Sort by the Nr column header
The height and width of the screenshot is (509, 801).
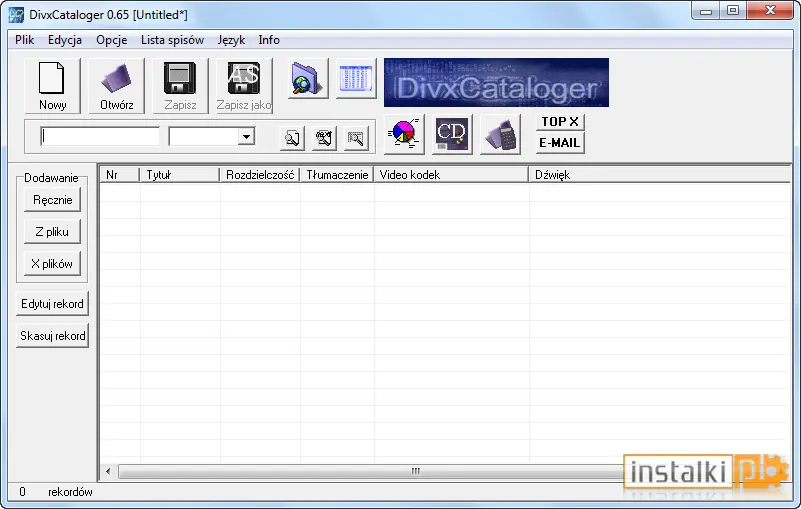[120, 175]
